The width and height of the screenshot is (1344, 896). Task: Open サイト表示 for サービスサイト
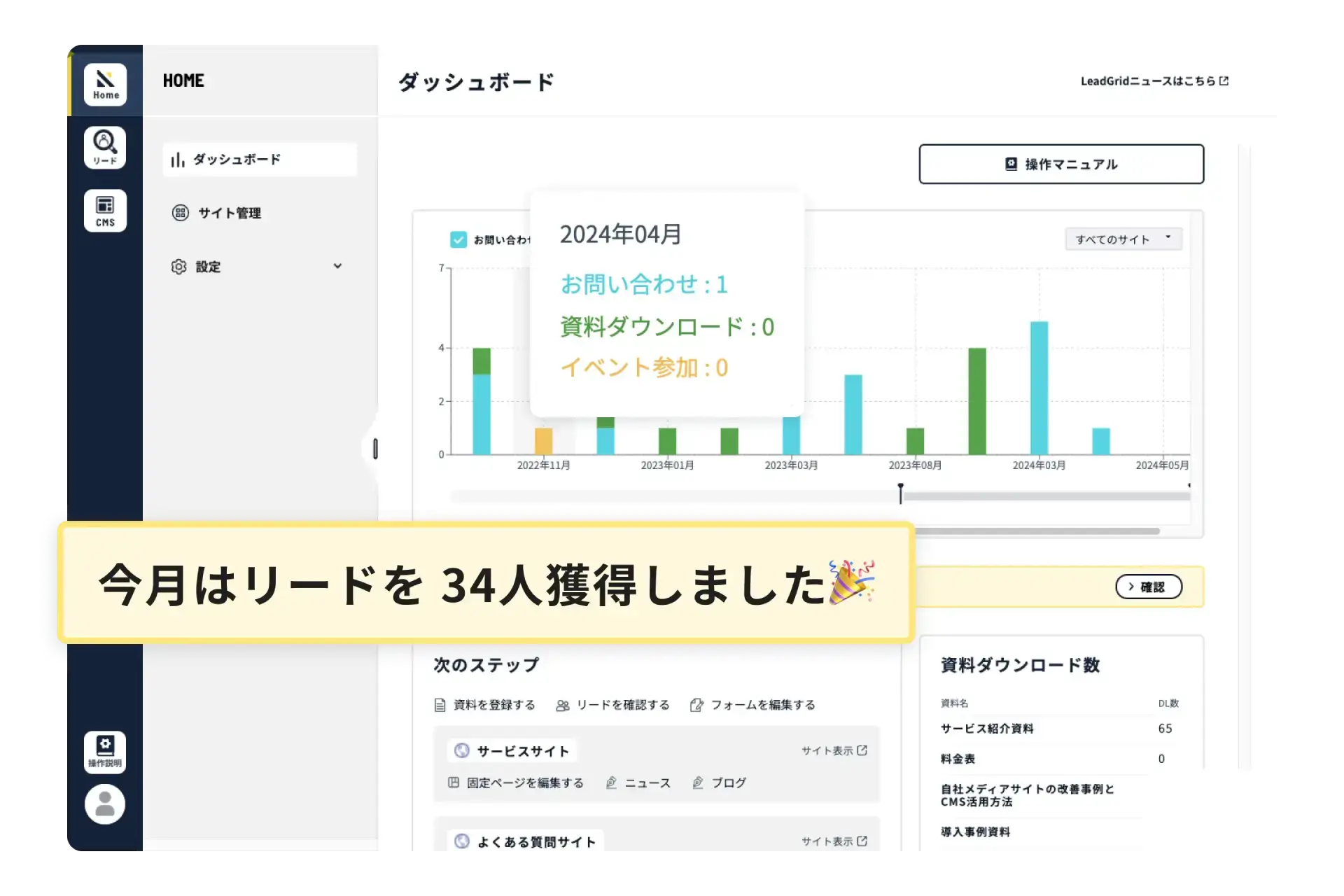click(x=834, y=750)
